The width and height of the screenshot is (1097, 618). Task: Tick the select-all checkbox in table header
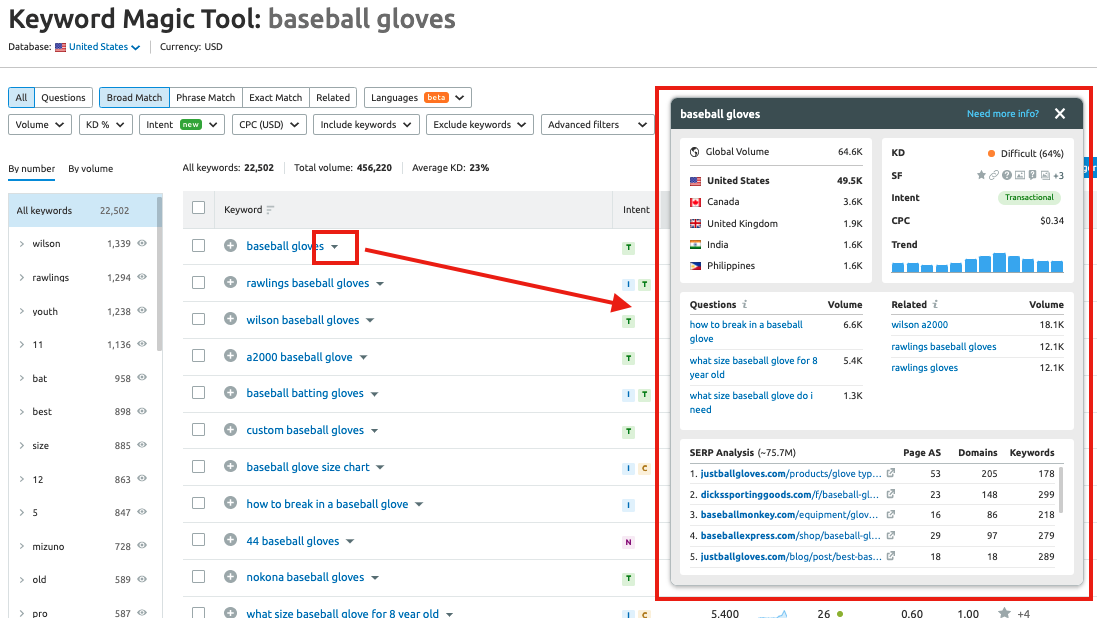(198, 208)
